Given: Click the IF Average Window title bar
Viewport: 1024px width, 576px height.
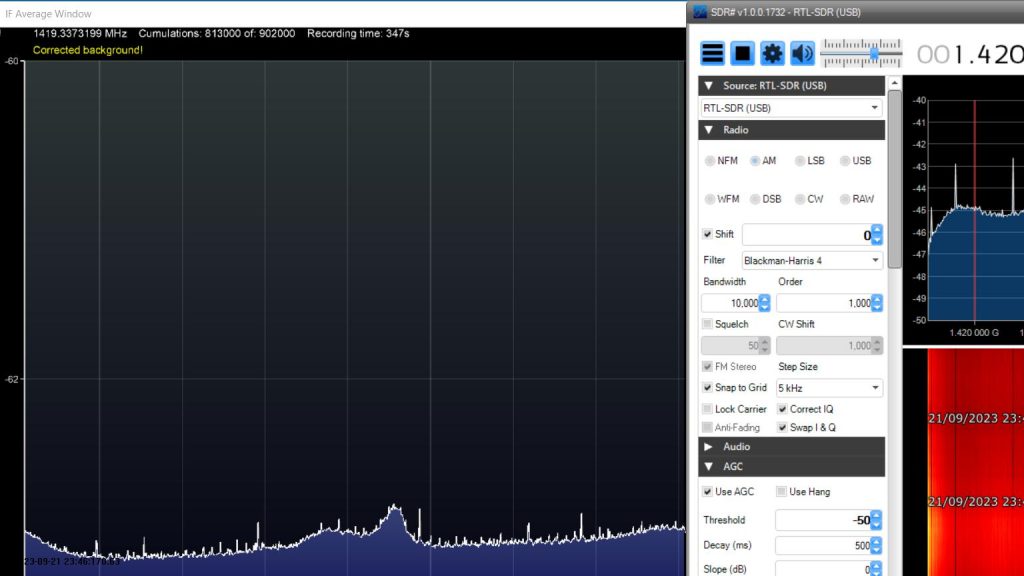Looking at the screenshot, I should click(x=343, y=14).
